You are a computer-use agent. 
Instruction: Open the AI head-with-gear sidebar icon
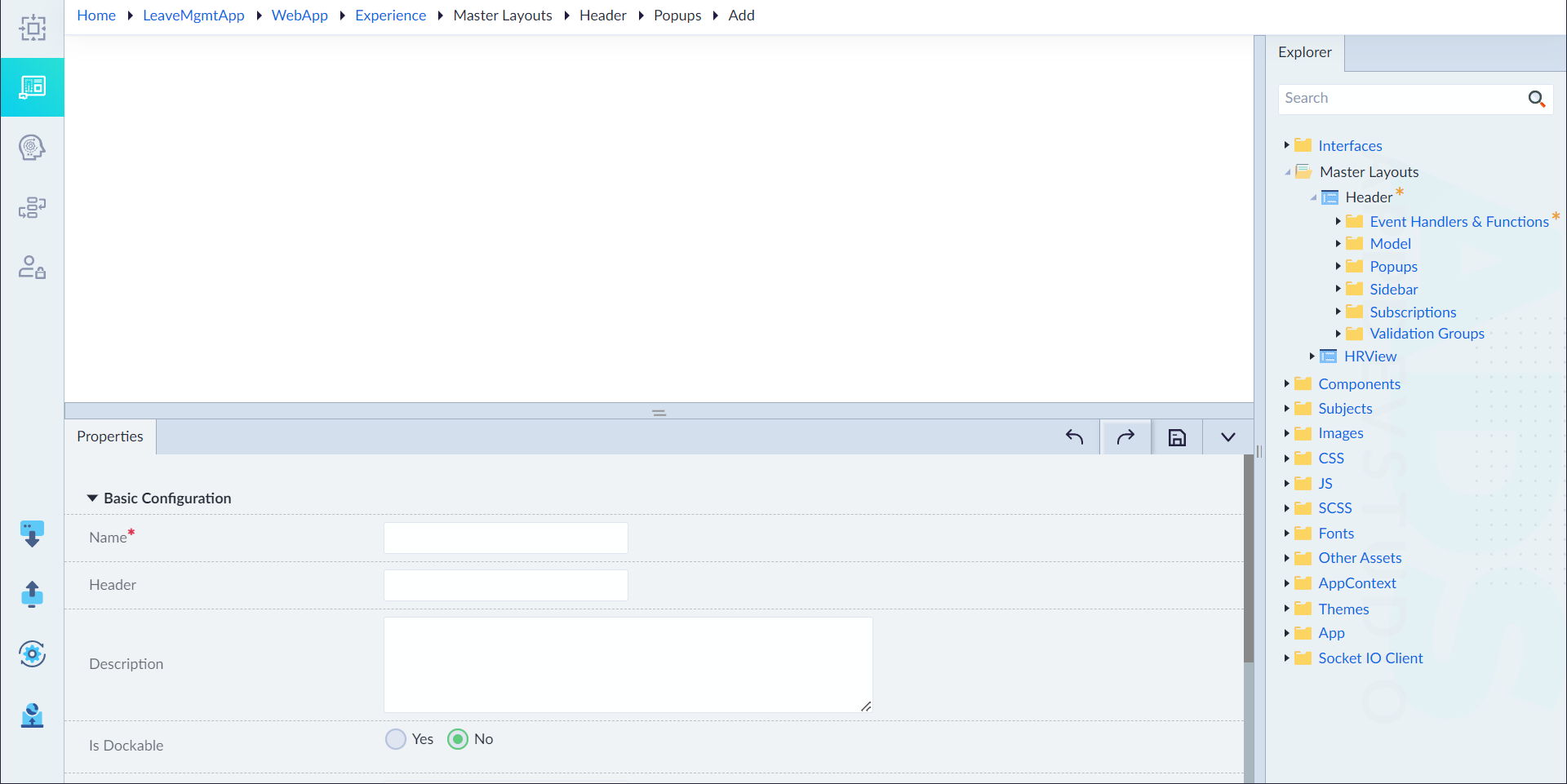coord(32,148)
